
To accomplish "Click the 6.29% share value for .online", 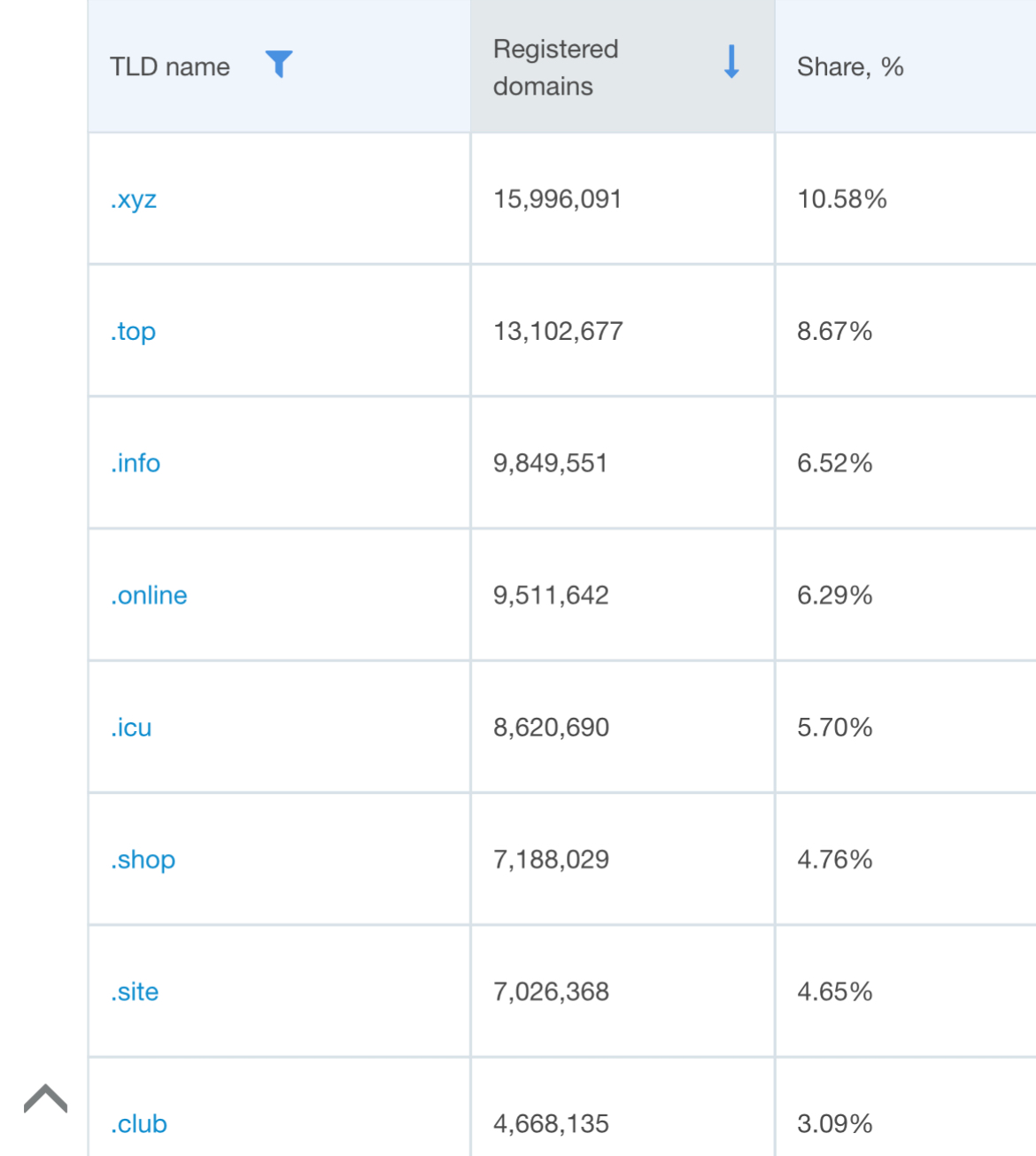I will click(x=835, y=595).
